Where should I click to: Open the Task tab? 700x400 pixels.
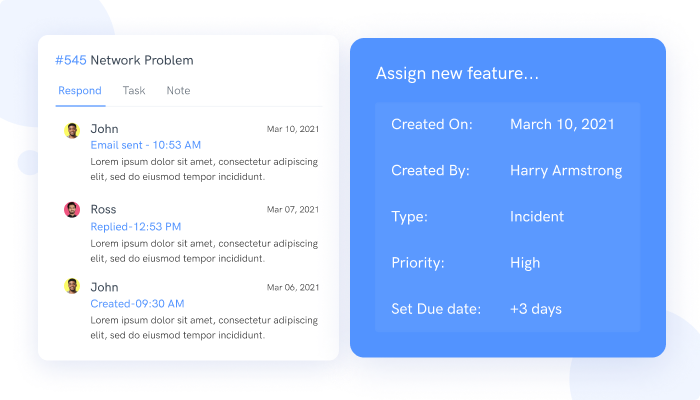pos(134,91)
